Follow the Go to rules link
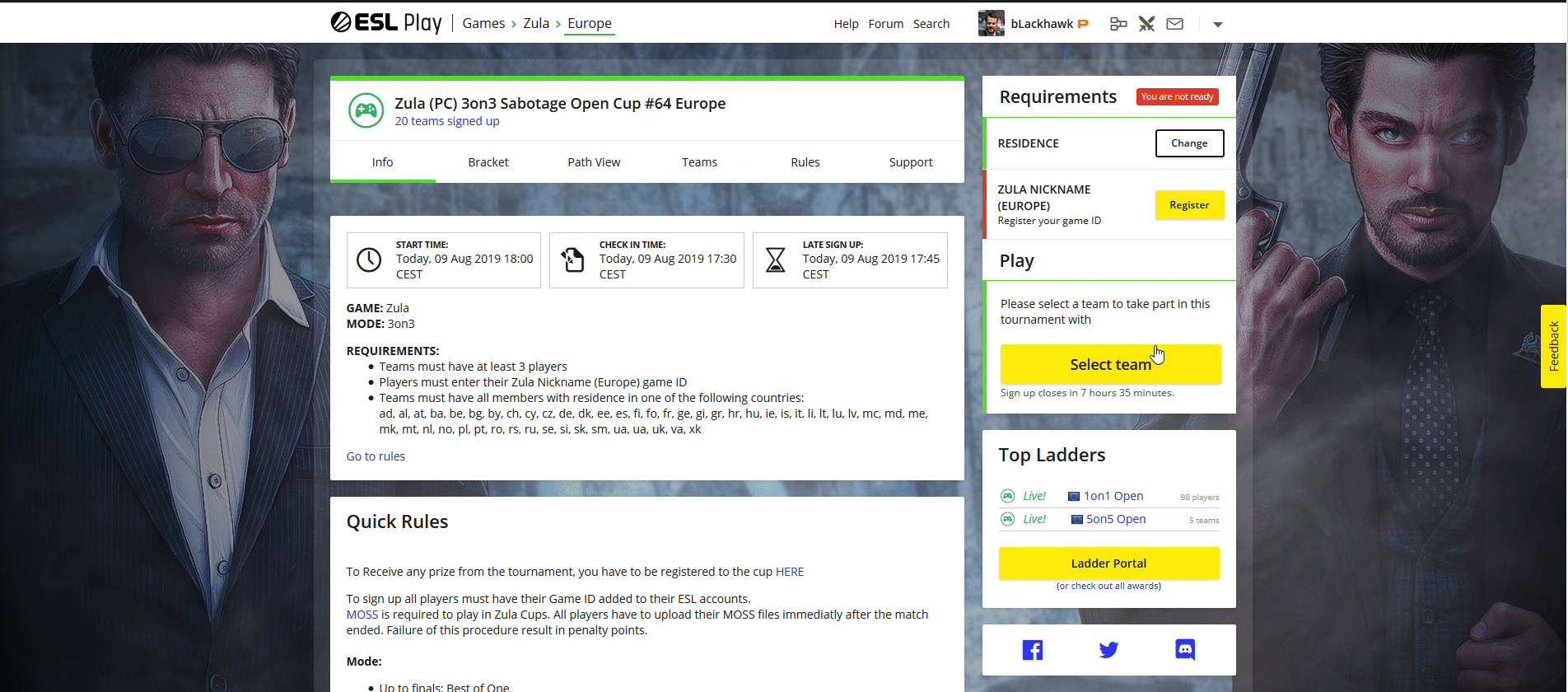 click(x=376, y=456)
